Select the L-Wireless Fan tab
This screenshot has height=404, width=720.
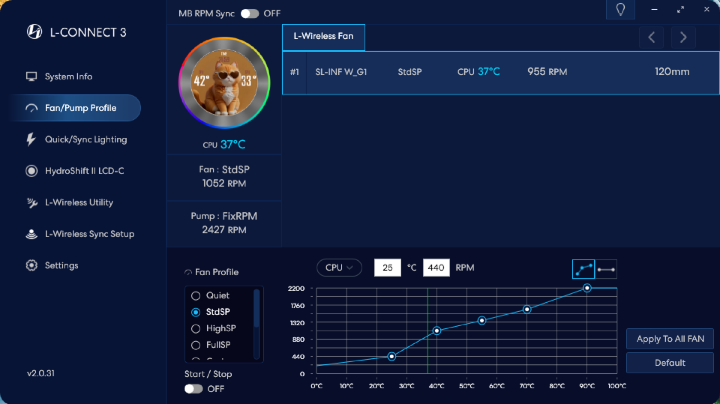point(324,37)
